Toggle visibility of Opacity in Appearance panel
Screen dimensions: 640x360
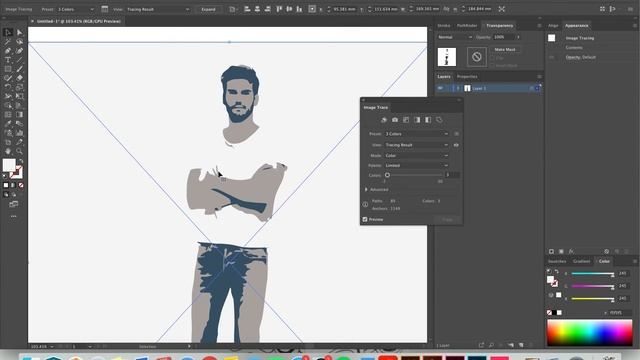pos(552,58)
